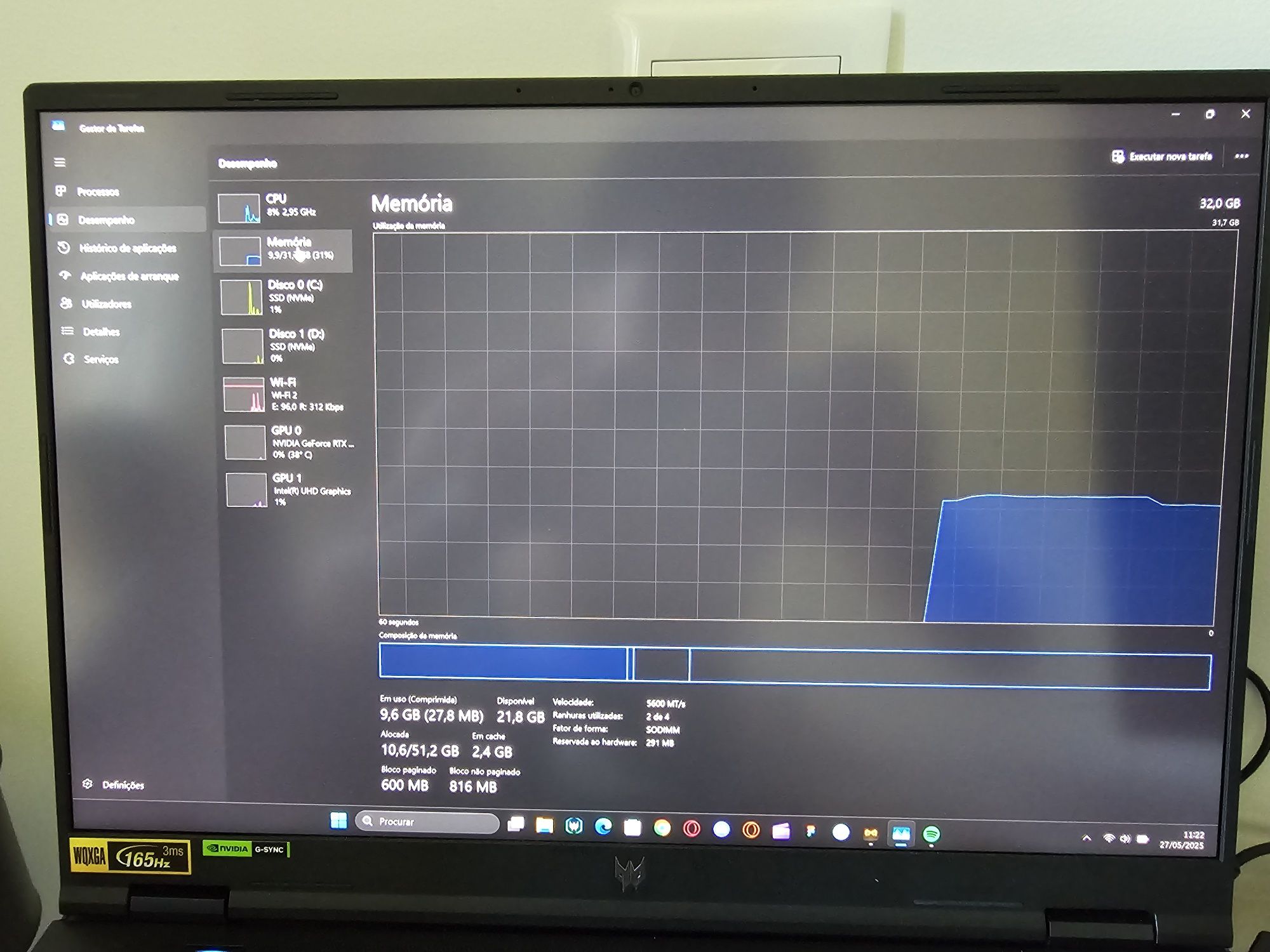Image resolution: width=1270 pixels, height=952 pixels.
Task: Expand hidden system tray icons chevron
Action: 1086,839
